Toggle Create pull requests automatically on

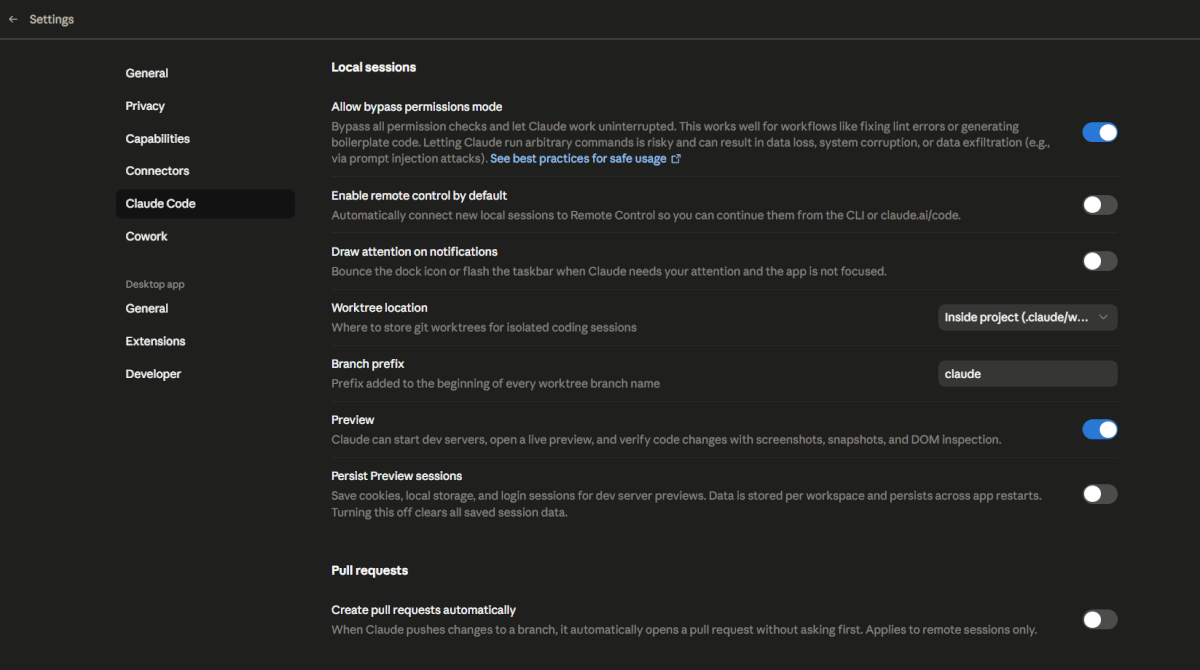click(1100, 620)
